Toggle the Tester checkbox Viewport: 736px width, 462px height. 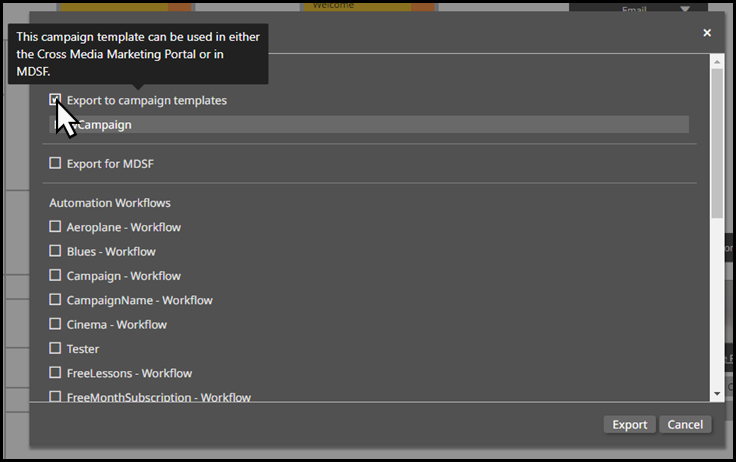[56, 348]
